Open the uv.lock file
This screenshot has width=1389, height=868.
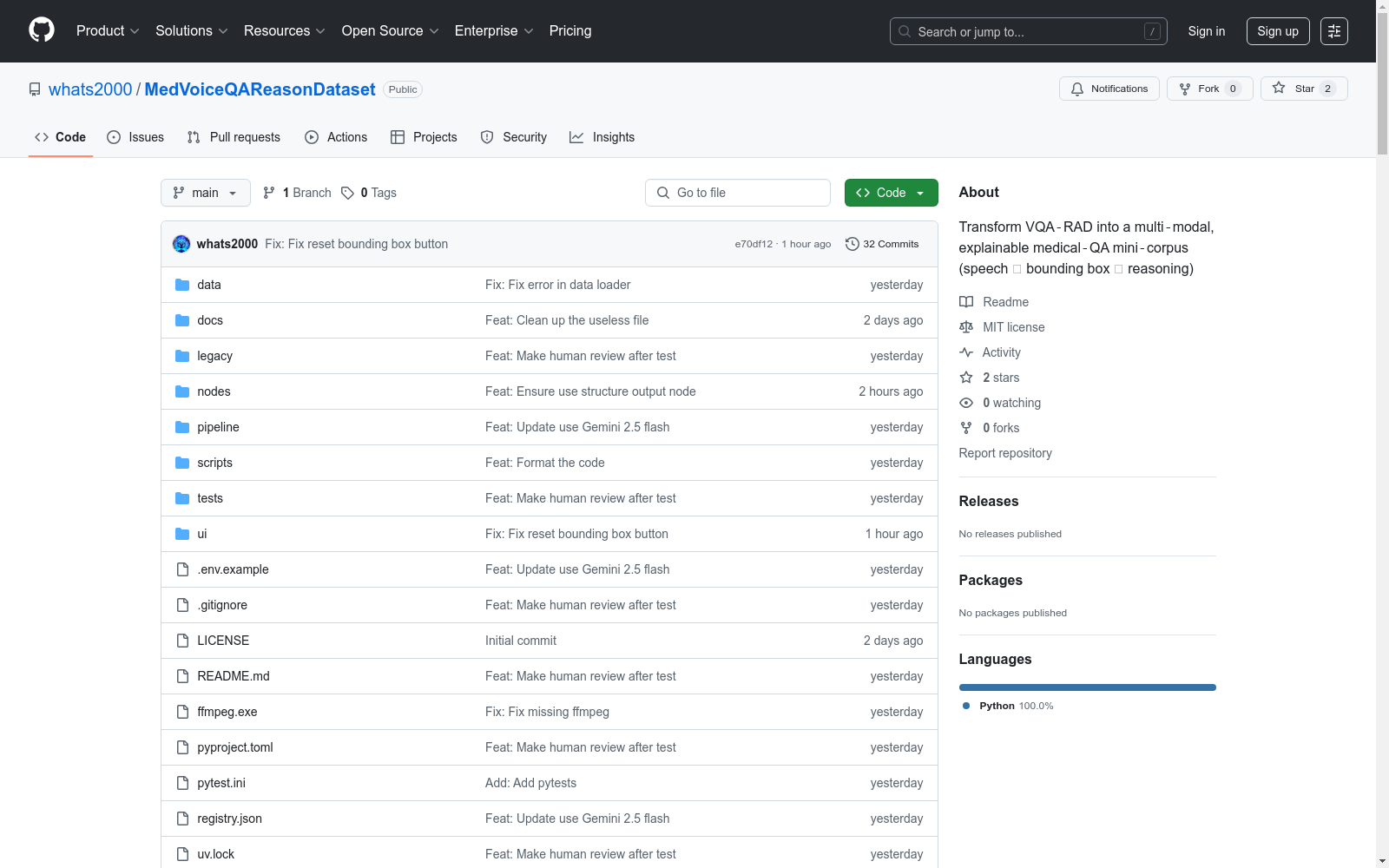(x=215, y=854)
